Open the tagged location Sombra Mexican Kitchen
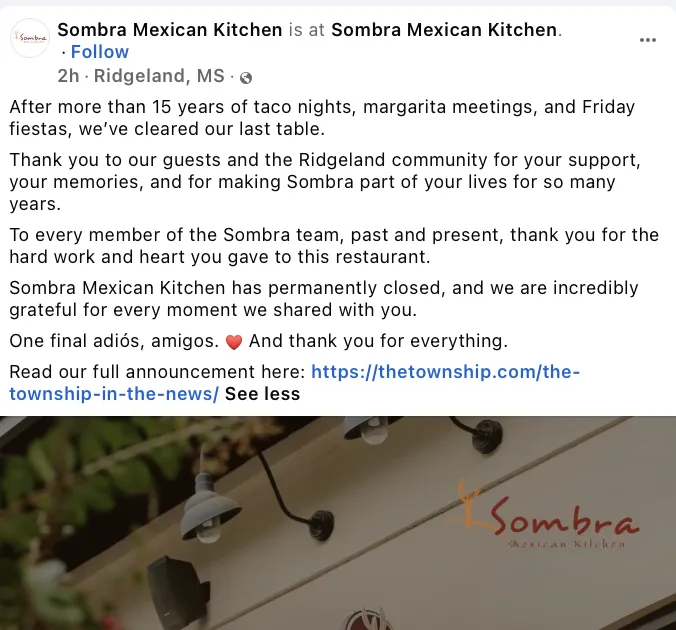The height and width of the screenshot is (630, 676). [x=444, y=30]
